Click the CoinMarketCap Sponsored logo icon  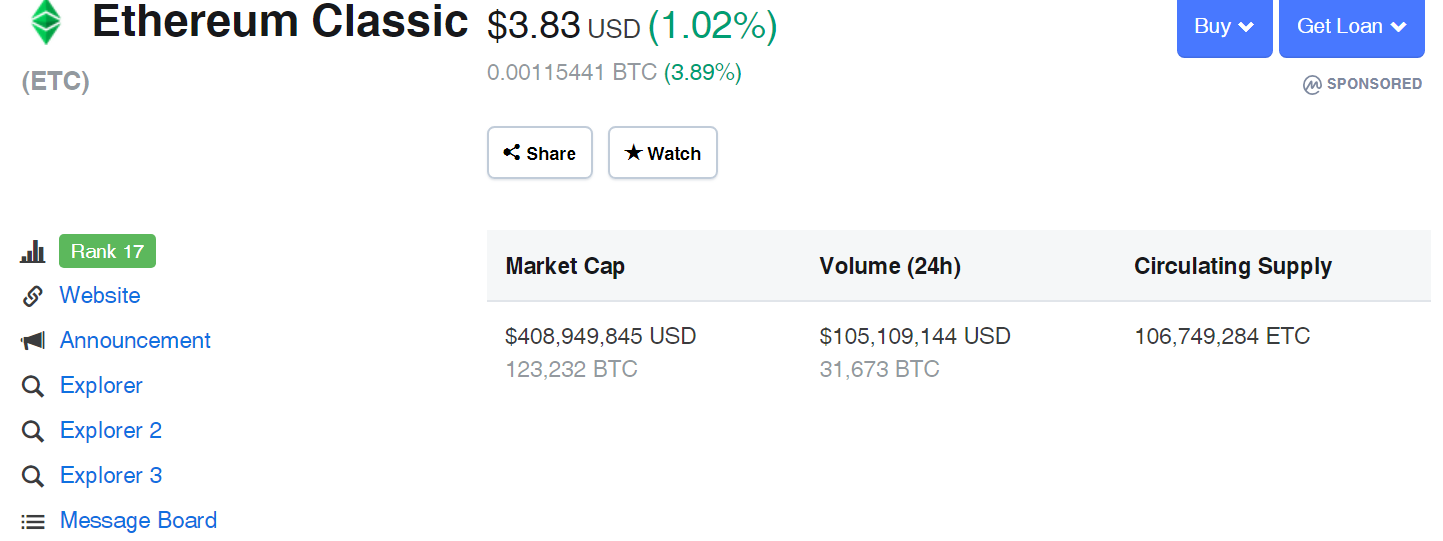(1312, 85)
